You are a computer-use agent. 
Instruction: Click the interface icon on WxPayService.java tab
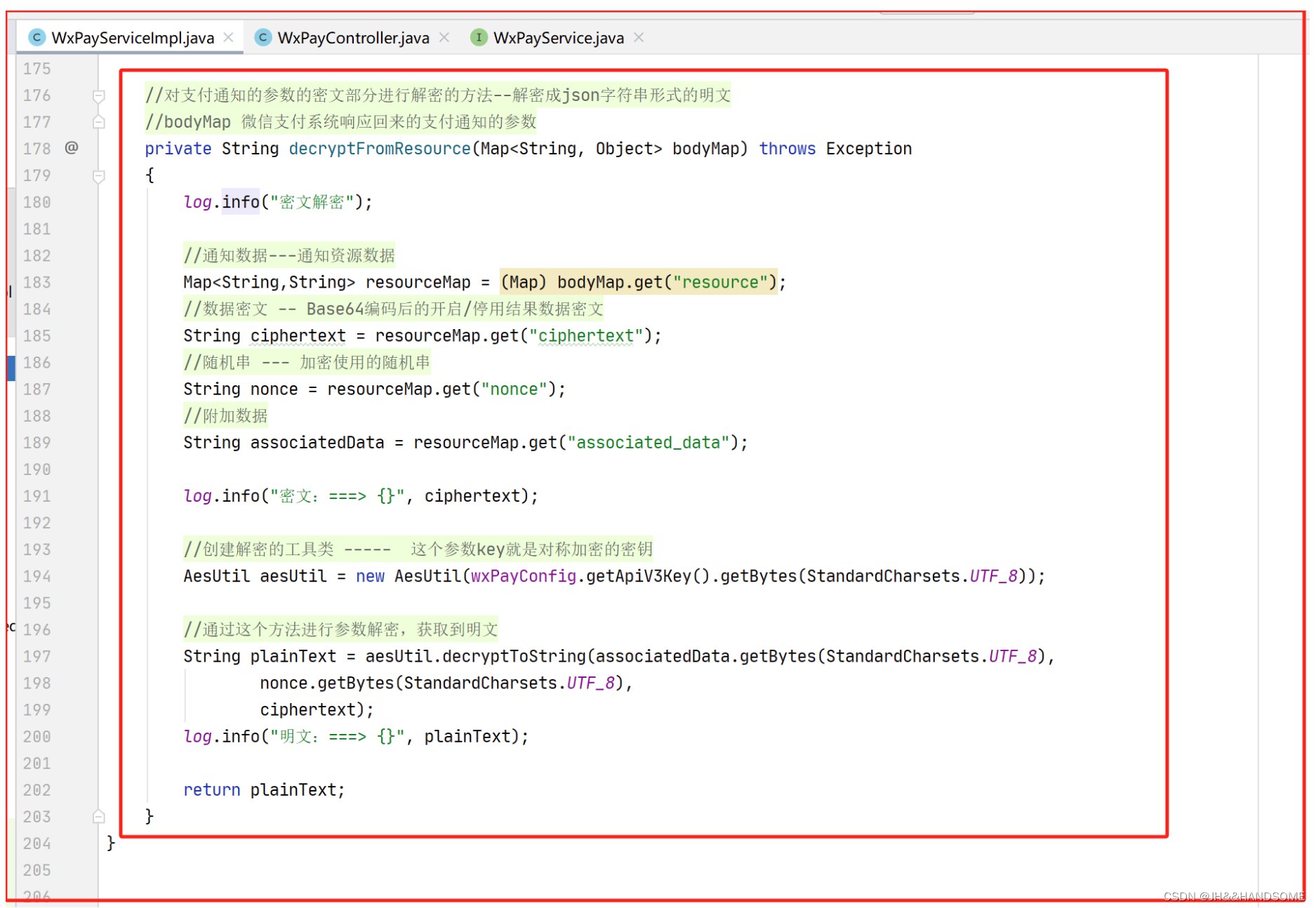(x=479, y=37)
